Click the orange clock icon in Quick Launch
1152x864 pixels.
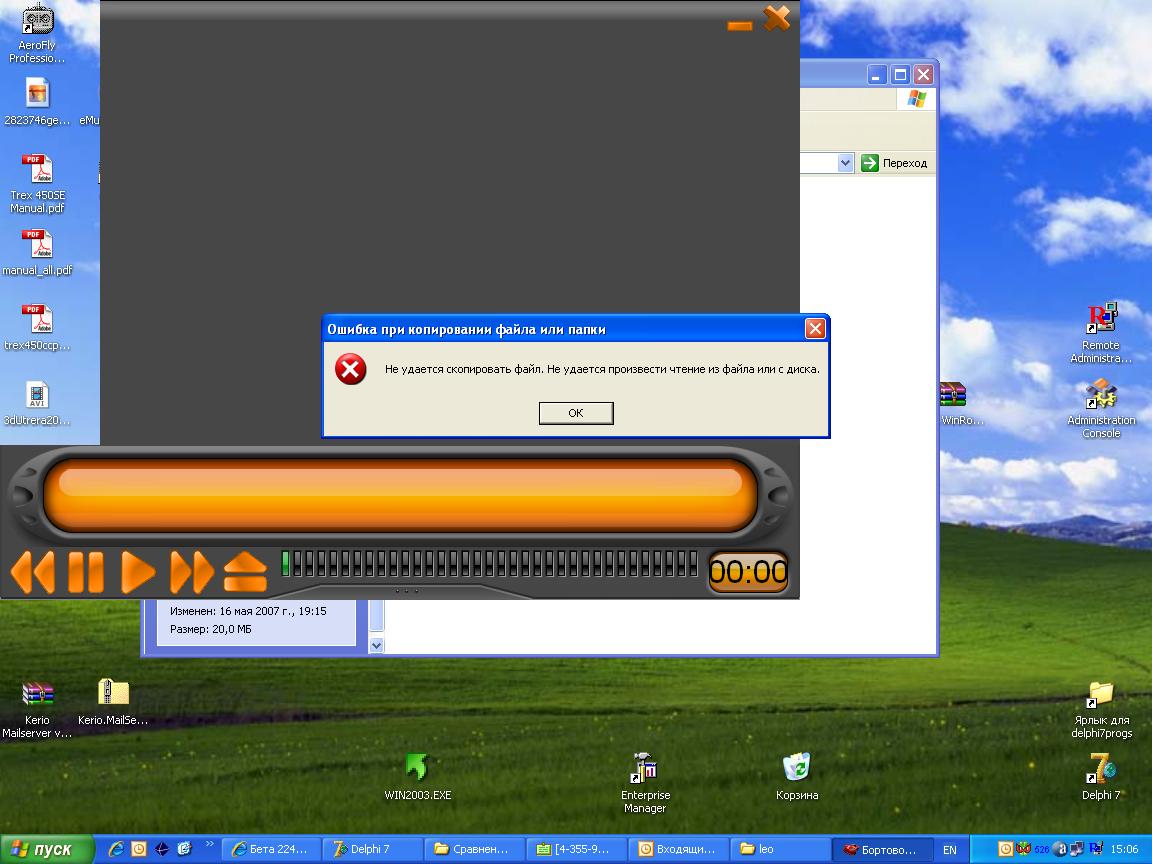pos(138,849)
